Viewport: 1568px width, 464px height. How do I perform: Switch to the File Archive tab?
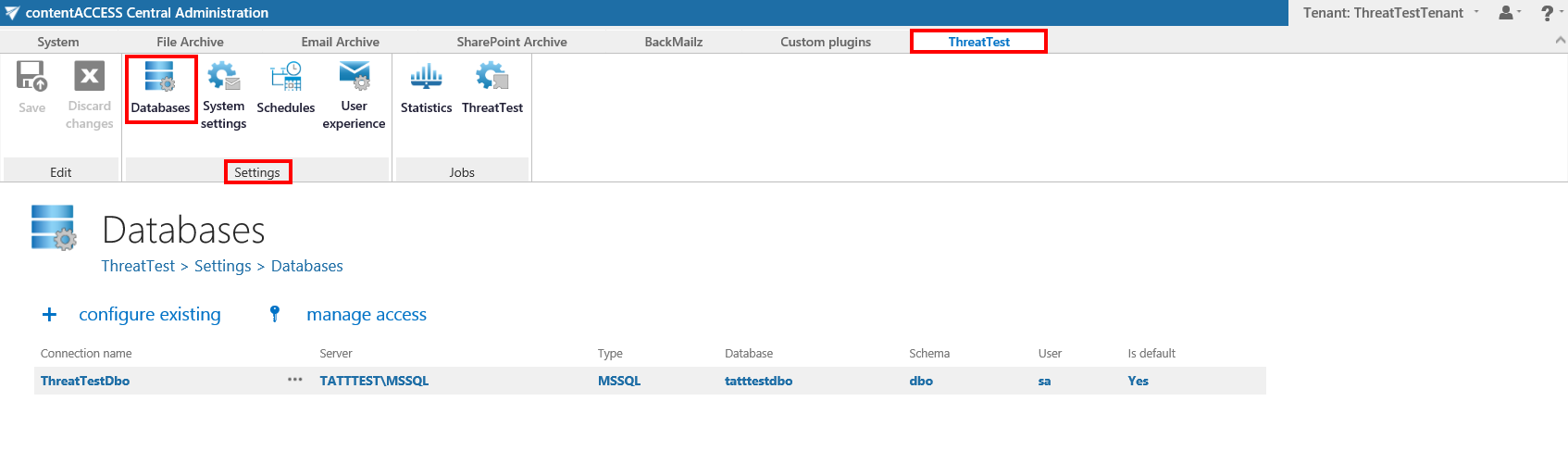pos(190,42)
